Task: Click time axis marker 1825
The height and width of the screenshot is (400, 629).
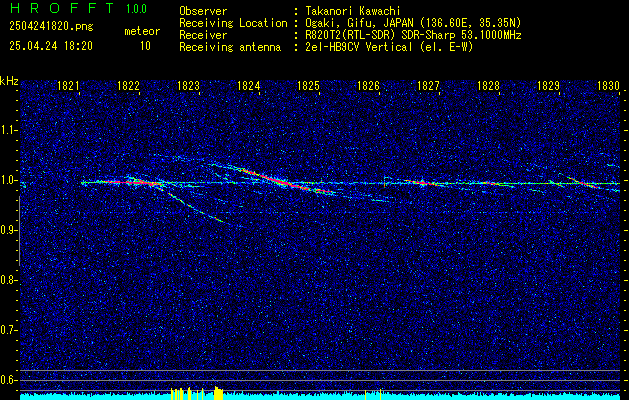Action: [x=308, y=85]
